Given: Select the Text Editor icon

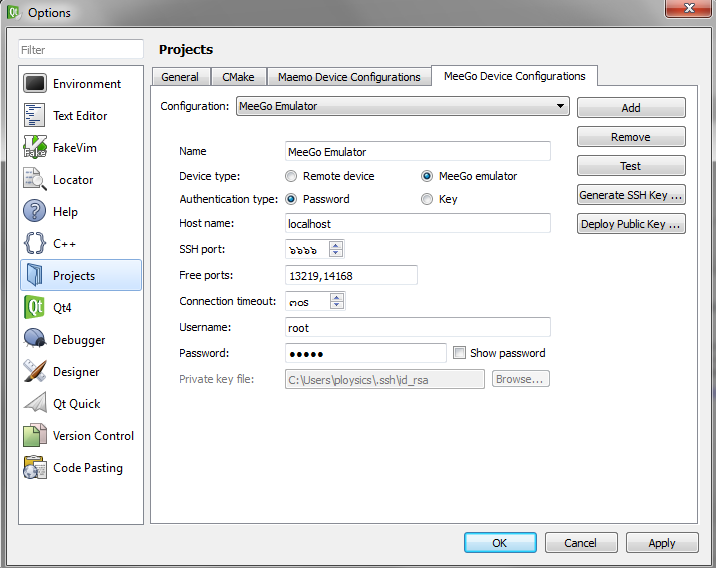Looking at the screenshot, I should (35, 116).
